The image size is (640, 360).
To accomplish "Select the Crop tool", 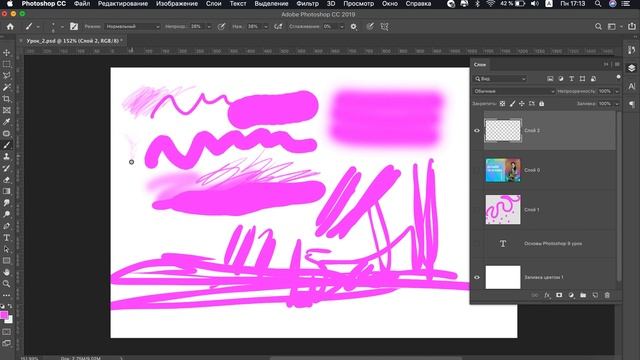I will (7, 99).
